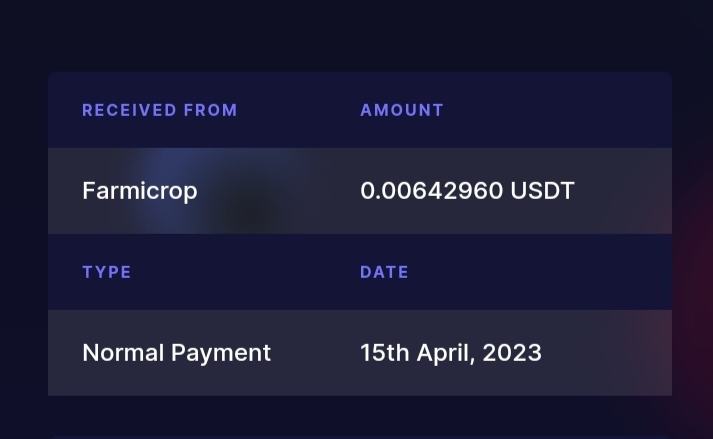This screenshot has width=713, height=439.
Task: Click the word Normal
Action: (x=123, y=353)
